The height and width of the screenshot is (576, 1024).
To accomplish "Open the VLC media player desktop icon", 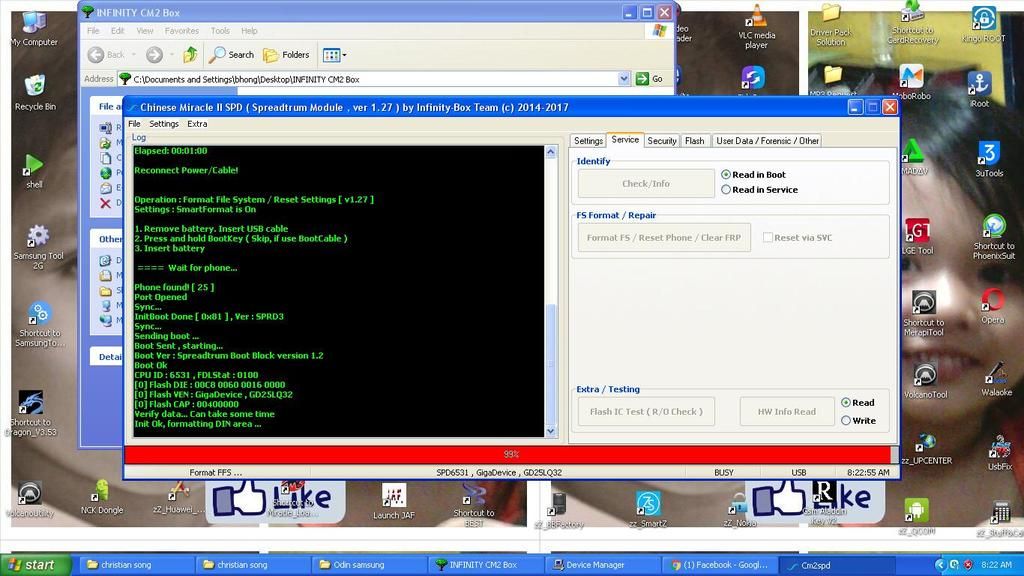I will [x=757, y=18].
